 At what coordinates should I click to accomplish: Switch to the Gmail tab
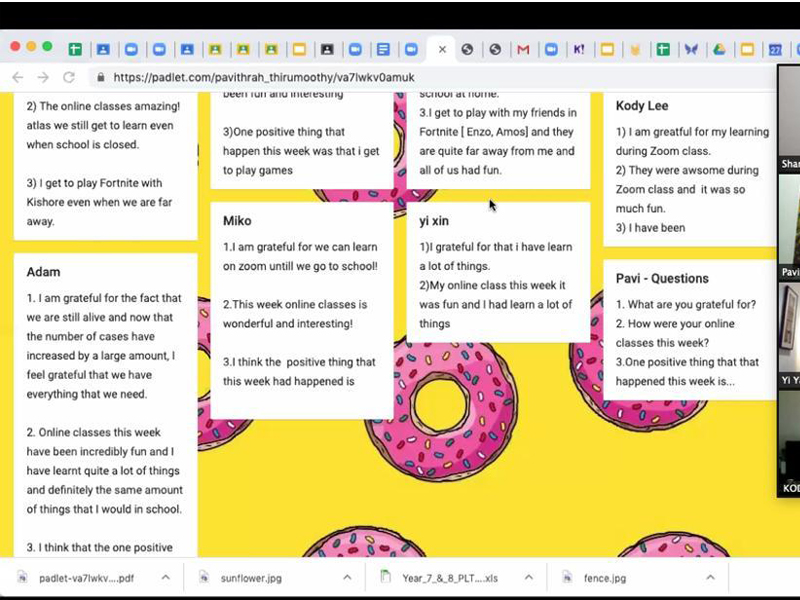(x=523, y=49)
